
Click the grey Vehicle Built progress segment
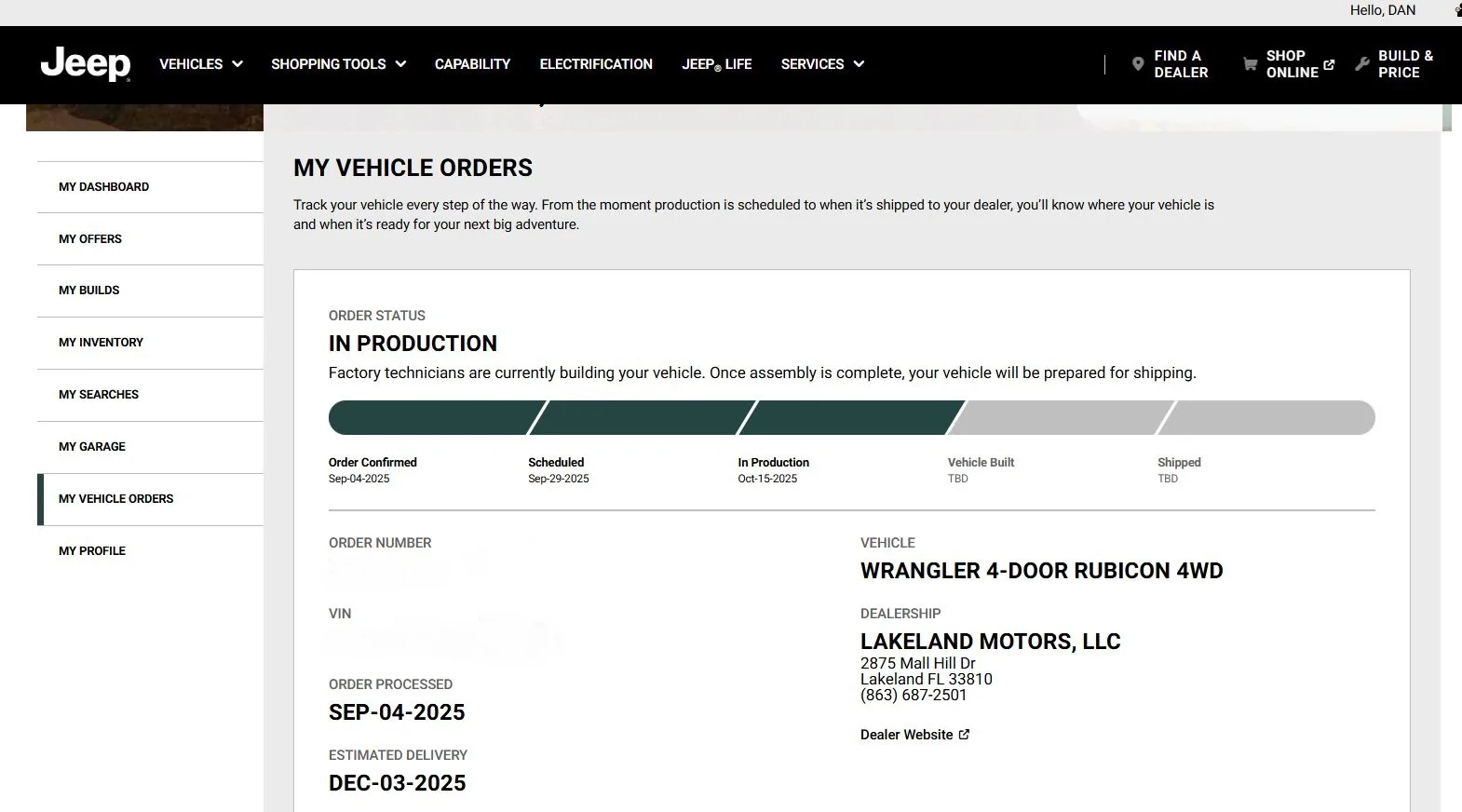tap(1061, 417)
